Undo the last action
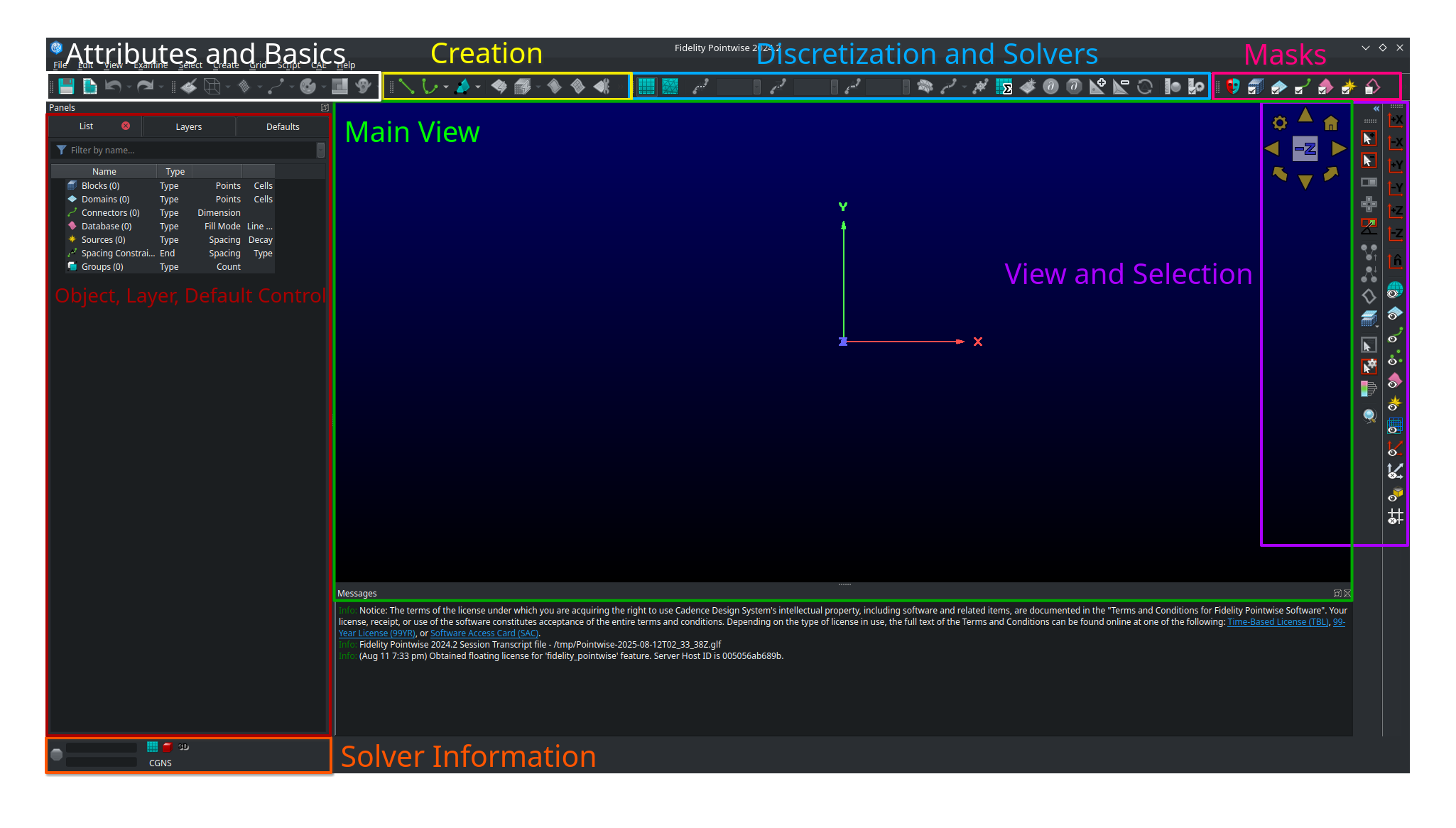 [x=114, y=86]
